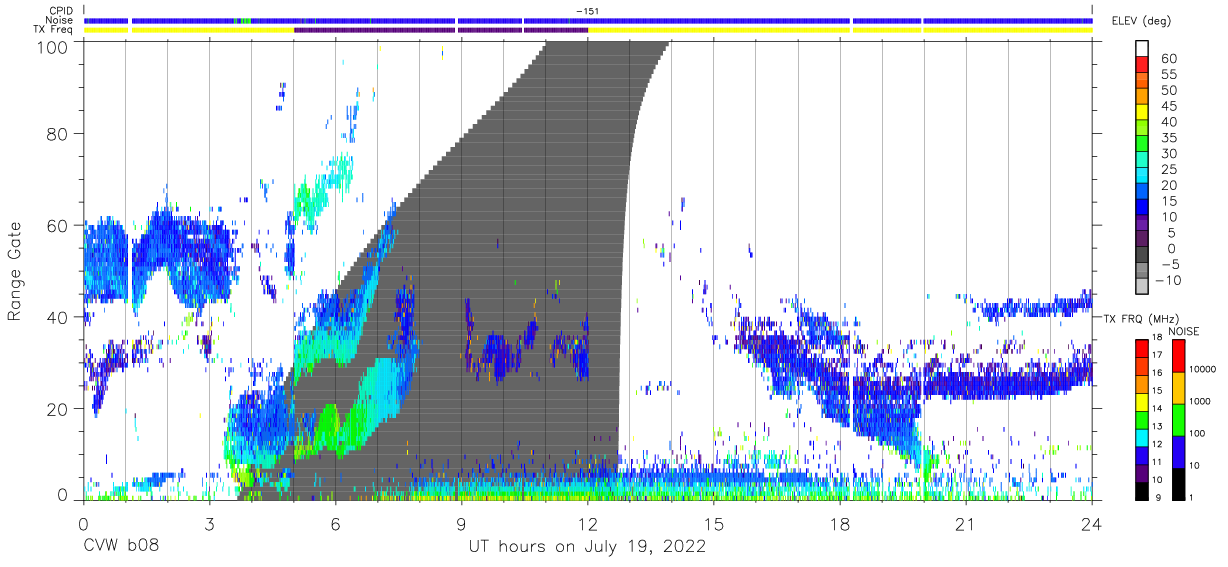Click the '100' tick on Range Gate axis

pyautogui.click(x=51, y=46)
